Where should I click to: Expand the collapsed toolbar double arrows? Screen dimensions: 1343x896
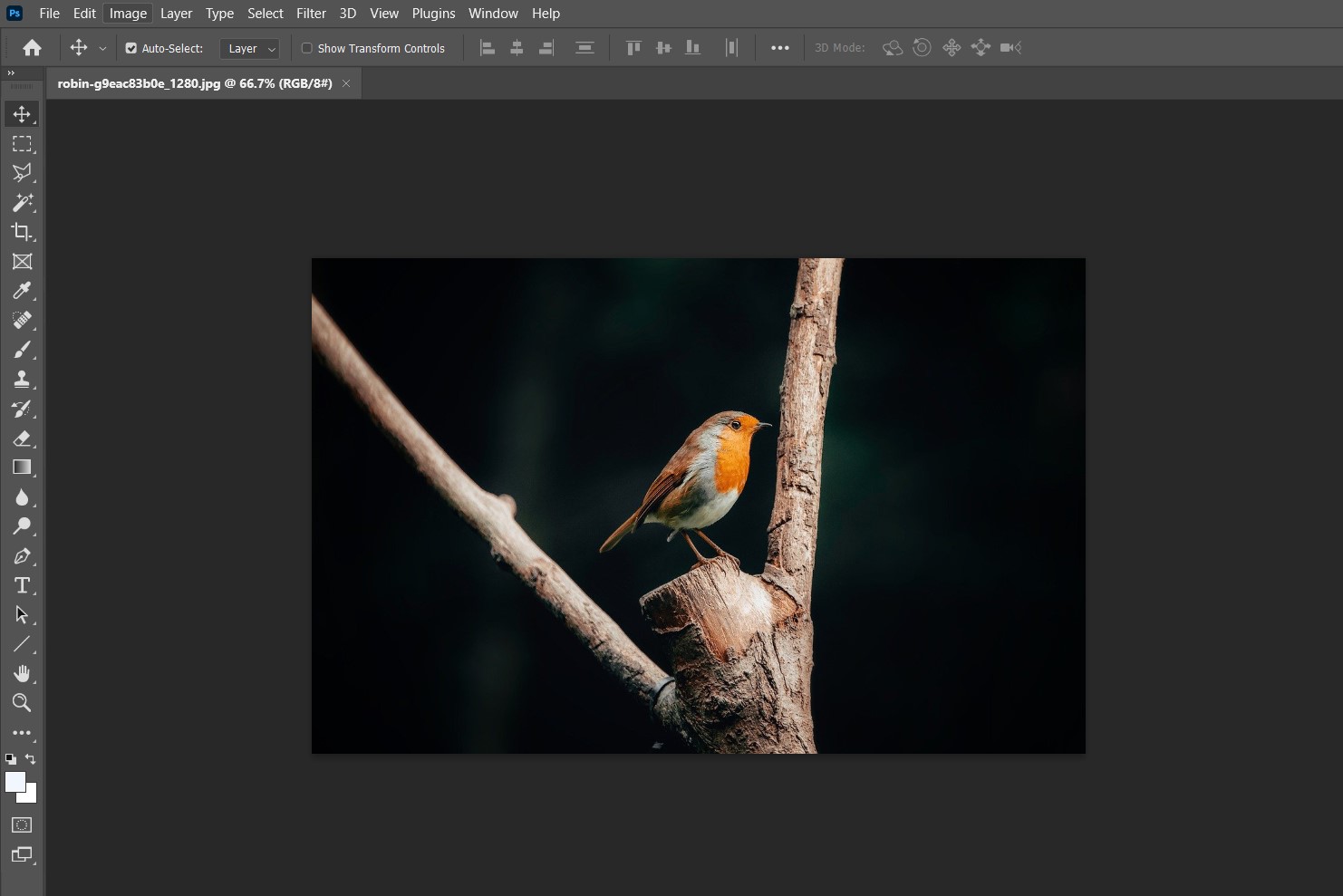click(x=11, y=72)
